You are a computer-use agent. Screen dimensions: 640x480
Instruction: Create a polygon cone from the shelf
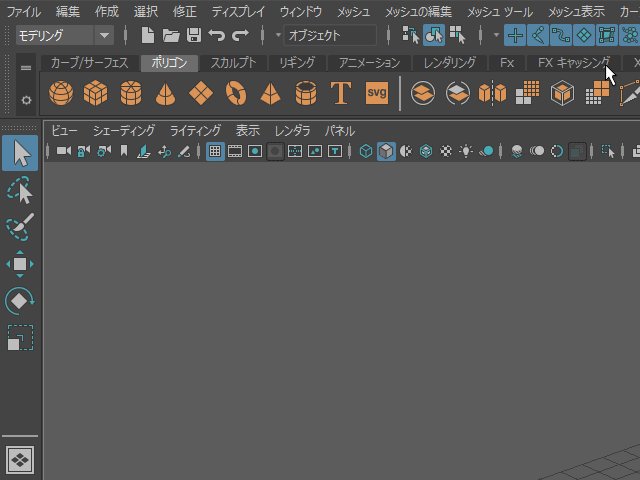click(x=166, y=94)
